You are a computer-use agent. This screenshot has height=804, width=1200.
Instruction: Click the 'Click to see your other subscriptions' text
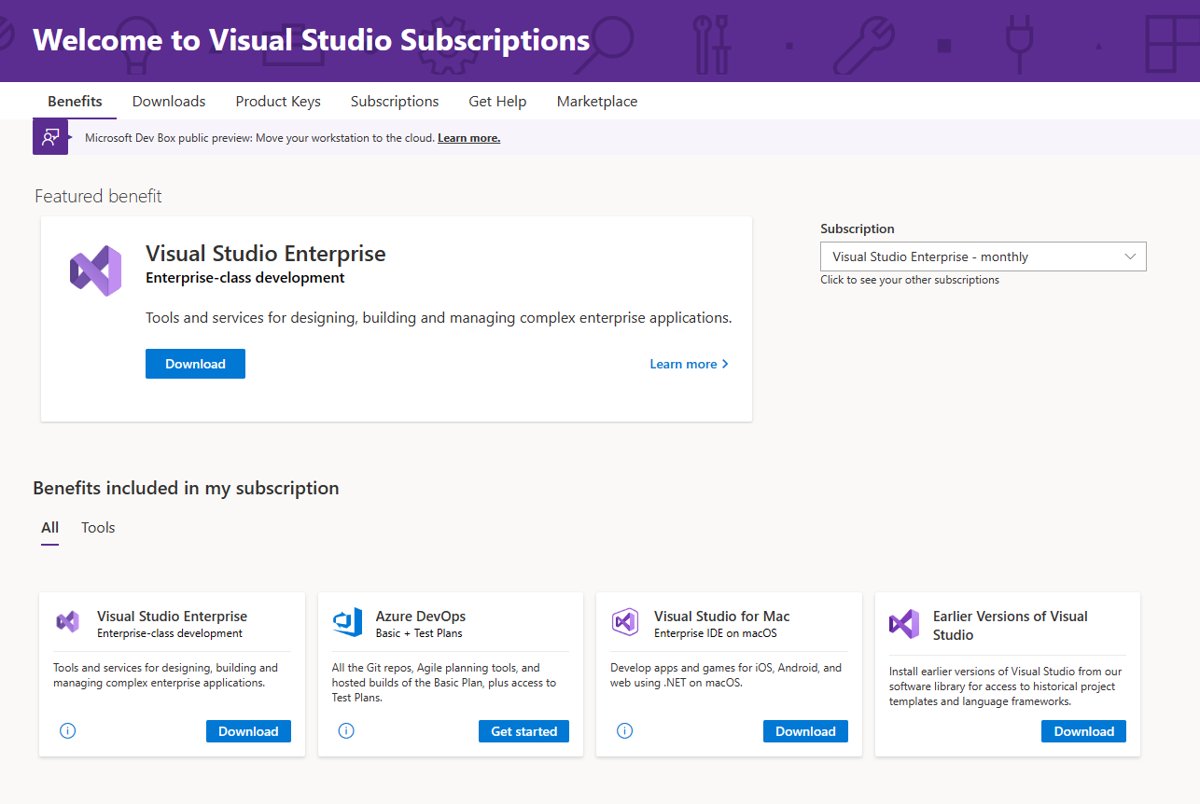[910, 280]
